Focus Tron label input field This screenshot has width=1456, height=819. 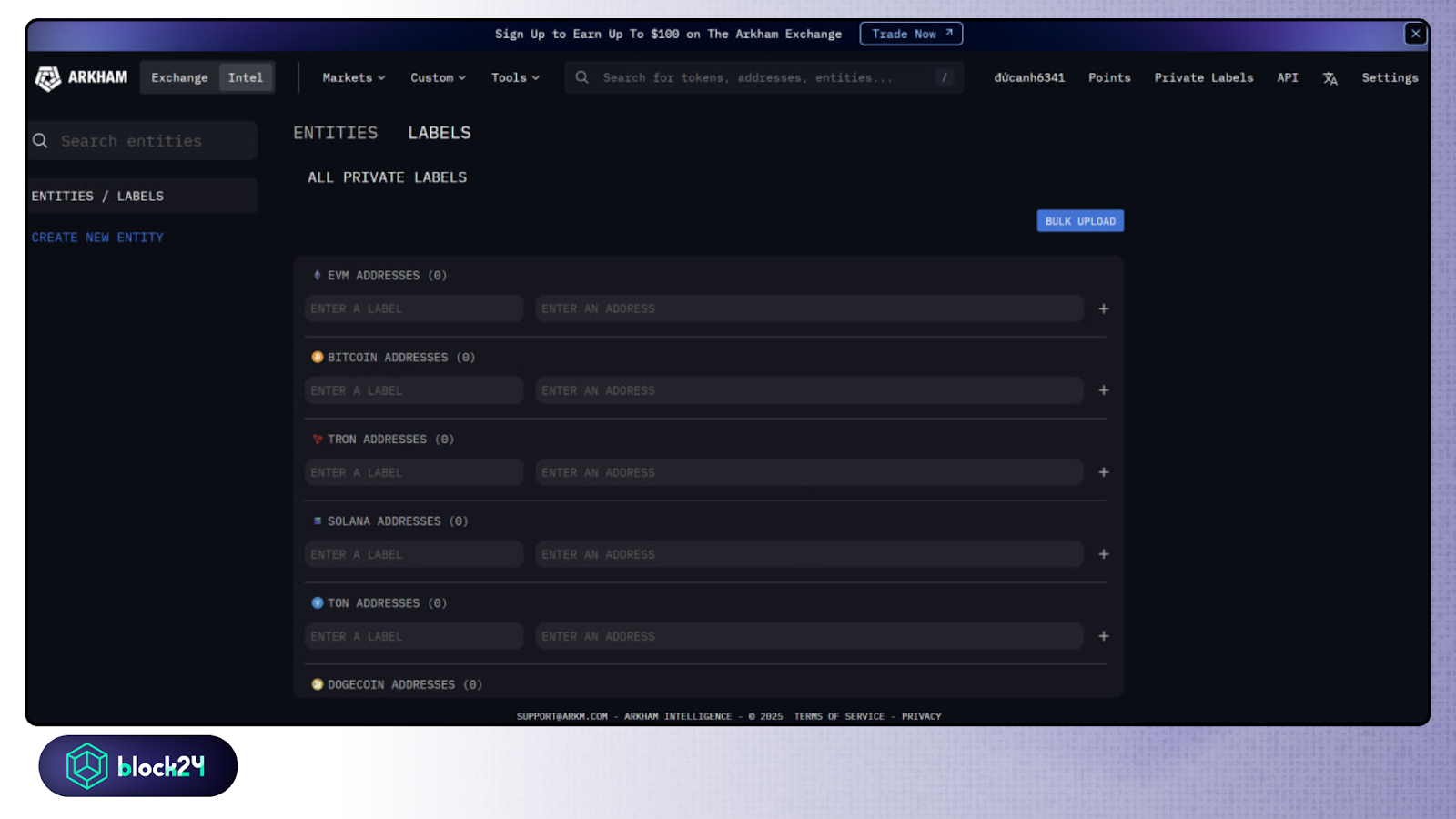pos(414,472)
